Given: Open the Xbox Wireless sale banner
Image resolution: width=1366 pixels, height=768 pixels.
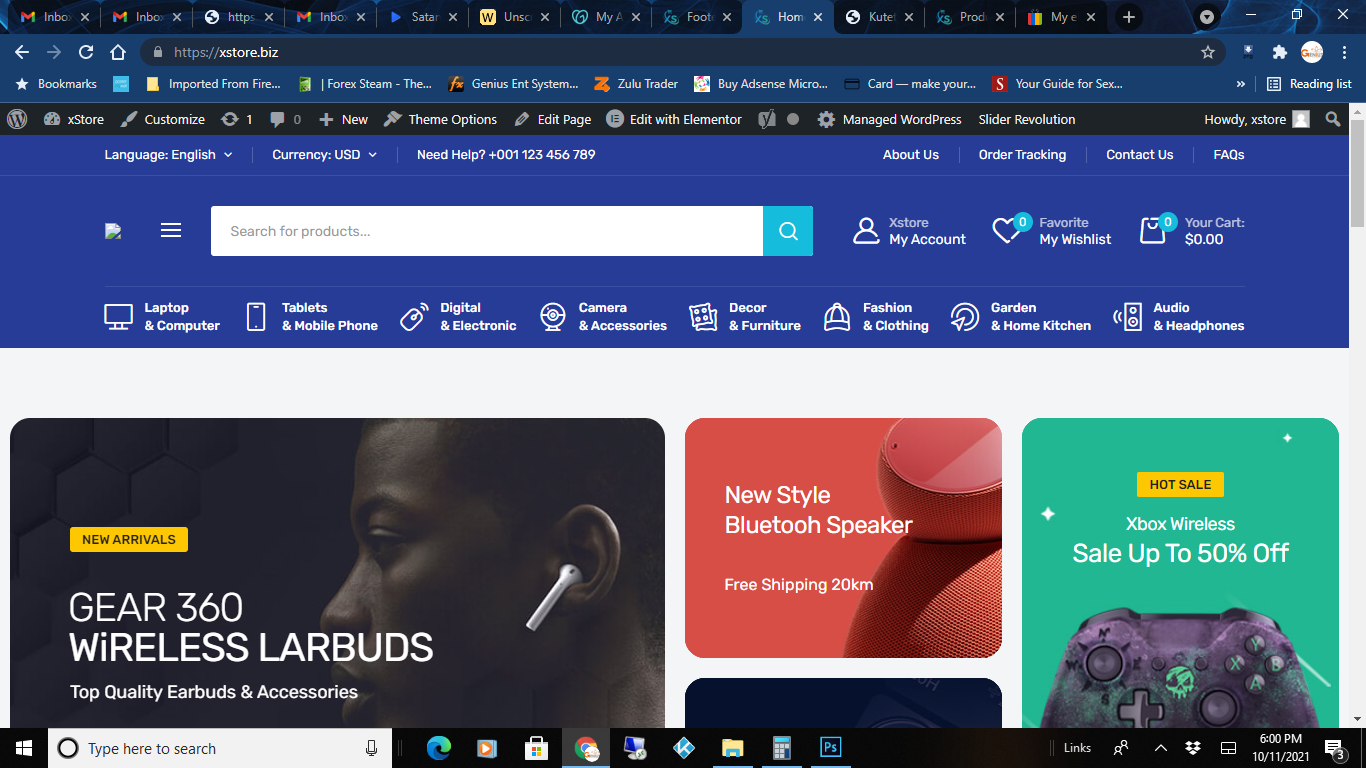Looking at the screenshot, I should (1180, 573).
